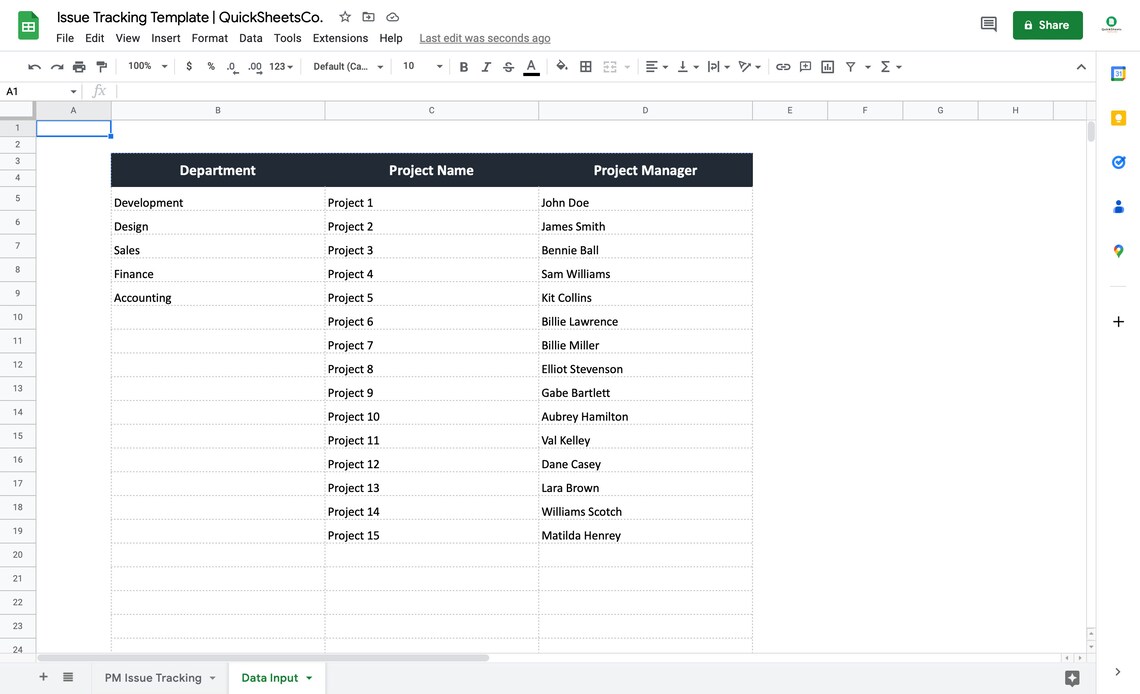The height and width of the screenshot is (694, 1140).
Task: Open the functions (sigma) menu
Action: pyautogui.click(x=886, y=66)
